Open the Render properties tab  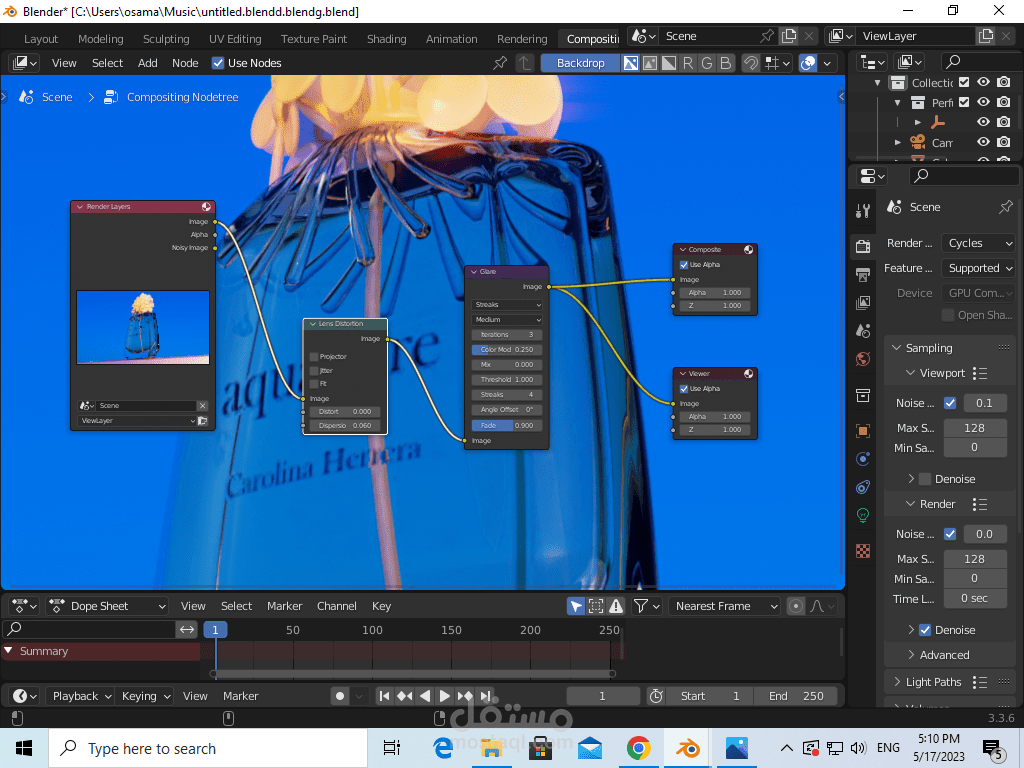coord(863,246)
